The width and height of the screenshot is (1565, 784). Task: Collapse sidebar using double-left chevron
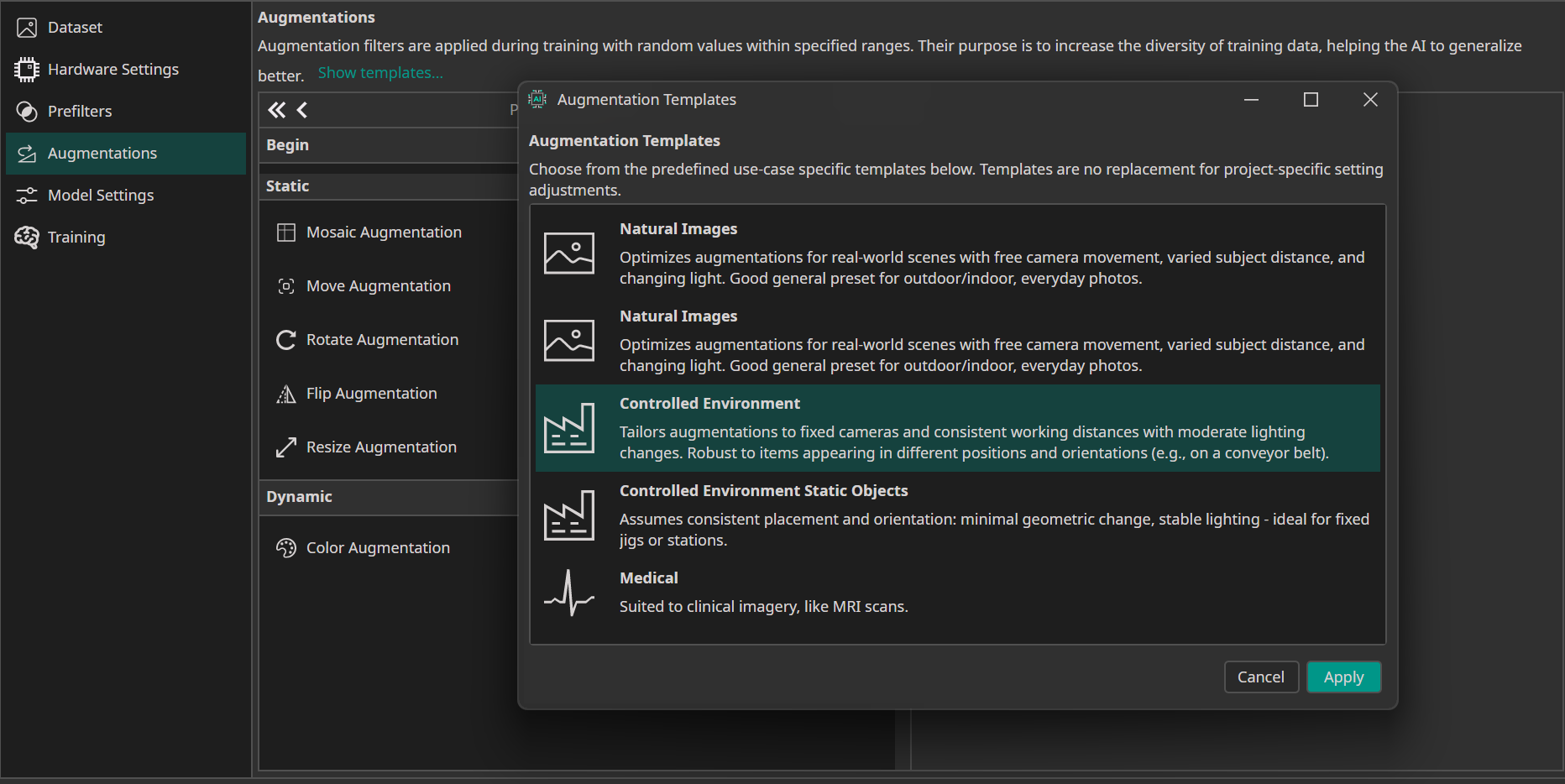point(276,109)
